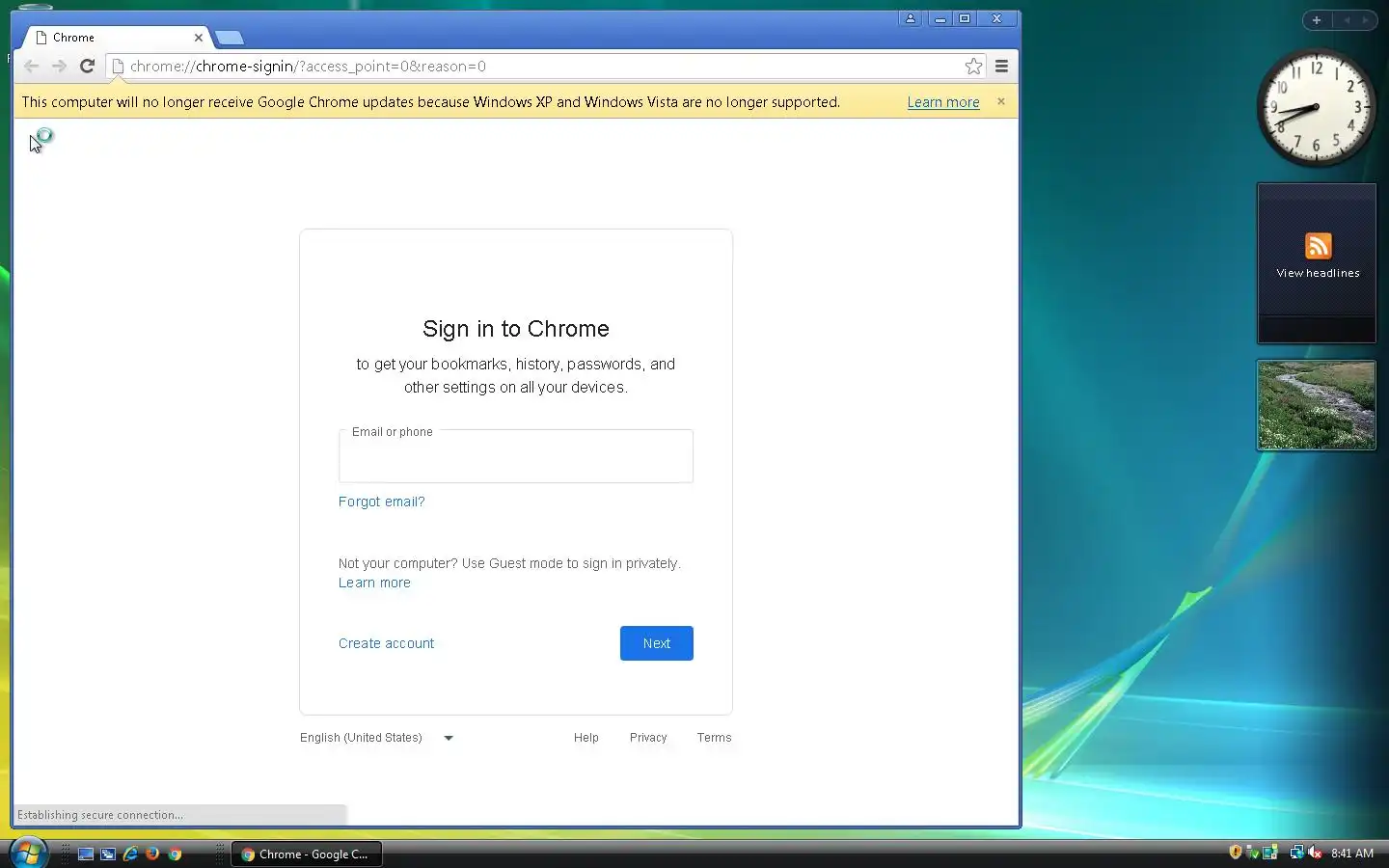Click the 8:41 AM taskbar clock
Viewport: 1389px width, 868px height.
point(1351,854)
